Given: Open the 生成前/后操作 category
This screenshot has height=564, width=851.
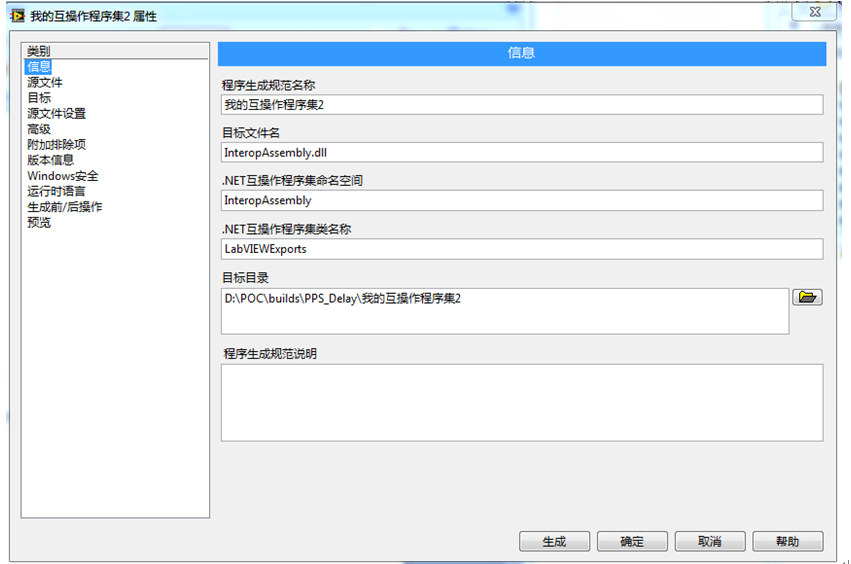Looking at the screenshot, I should [65, 207].
